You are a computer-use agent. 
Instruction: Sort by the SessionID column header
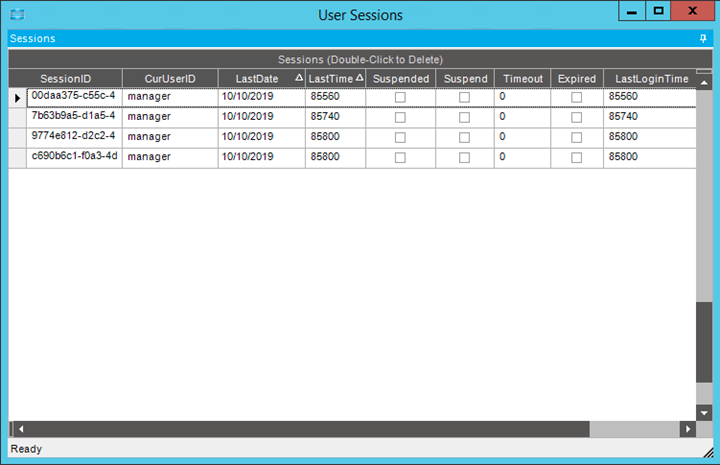point(66,78)
